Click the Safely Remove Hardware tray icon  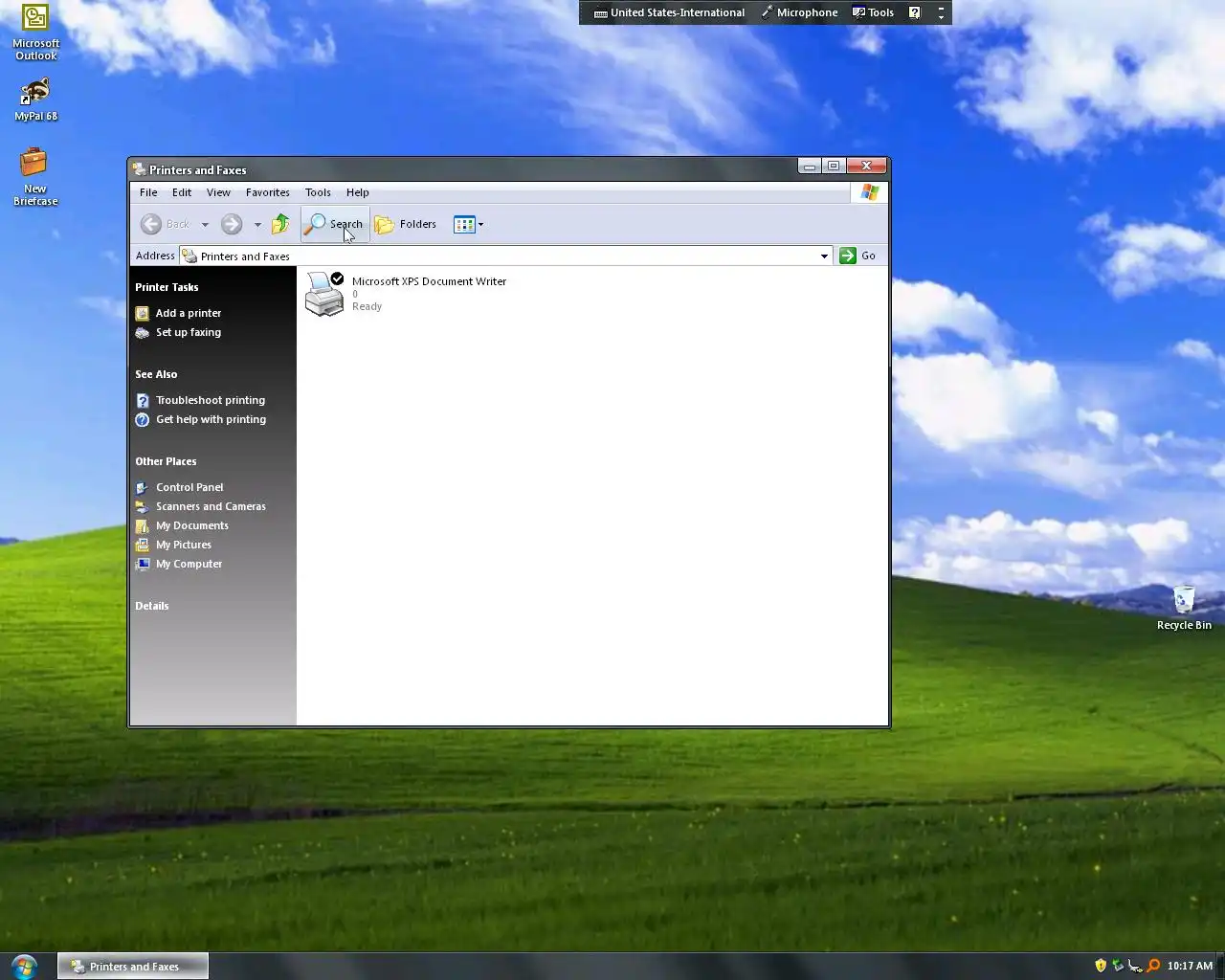(x=1118, y=966)
